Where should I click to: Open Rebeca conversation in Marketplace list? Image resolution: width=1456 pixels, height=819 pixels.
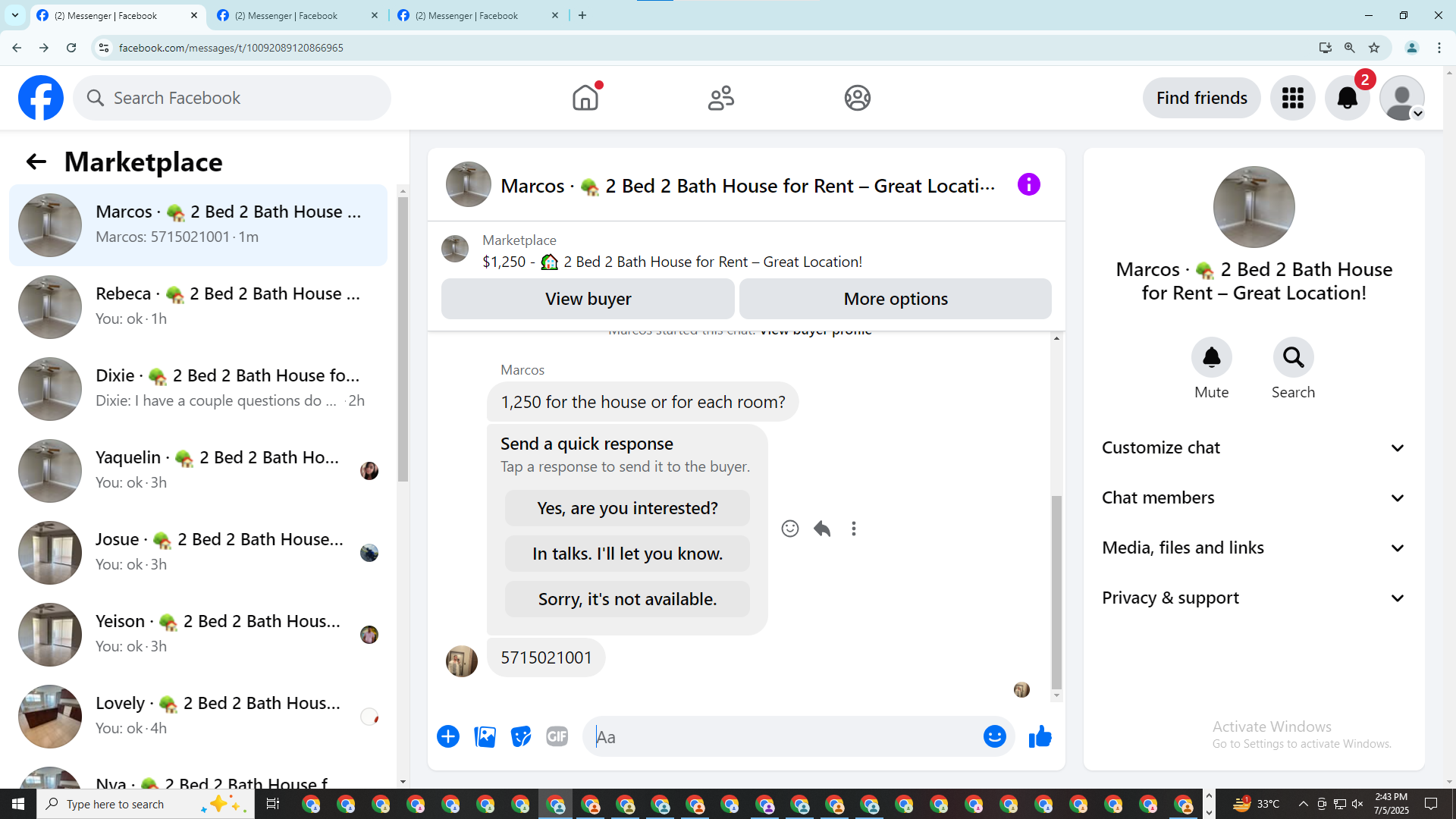199,306
